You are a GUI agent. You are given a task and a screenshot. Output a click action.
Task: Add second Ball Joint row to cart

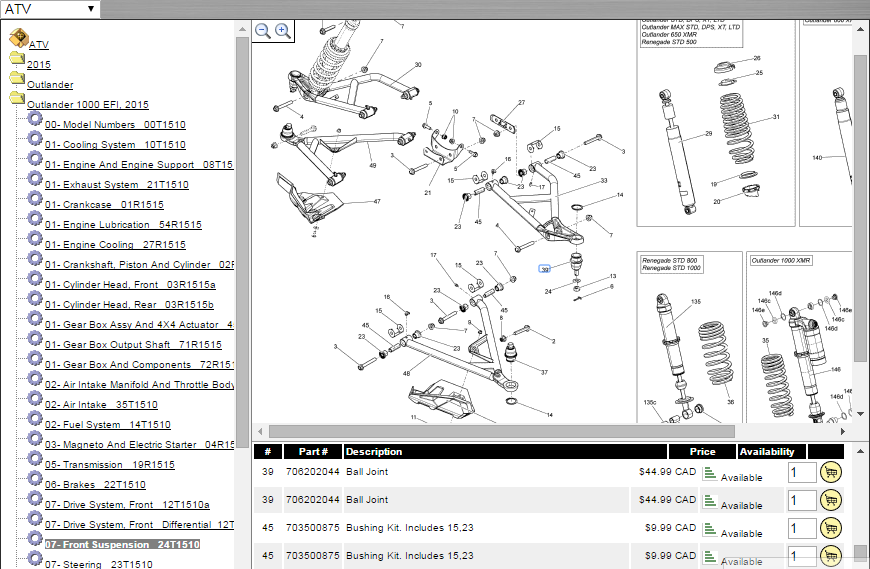pyautogui.click(x=831, y=500)
